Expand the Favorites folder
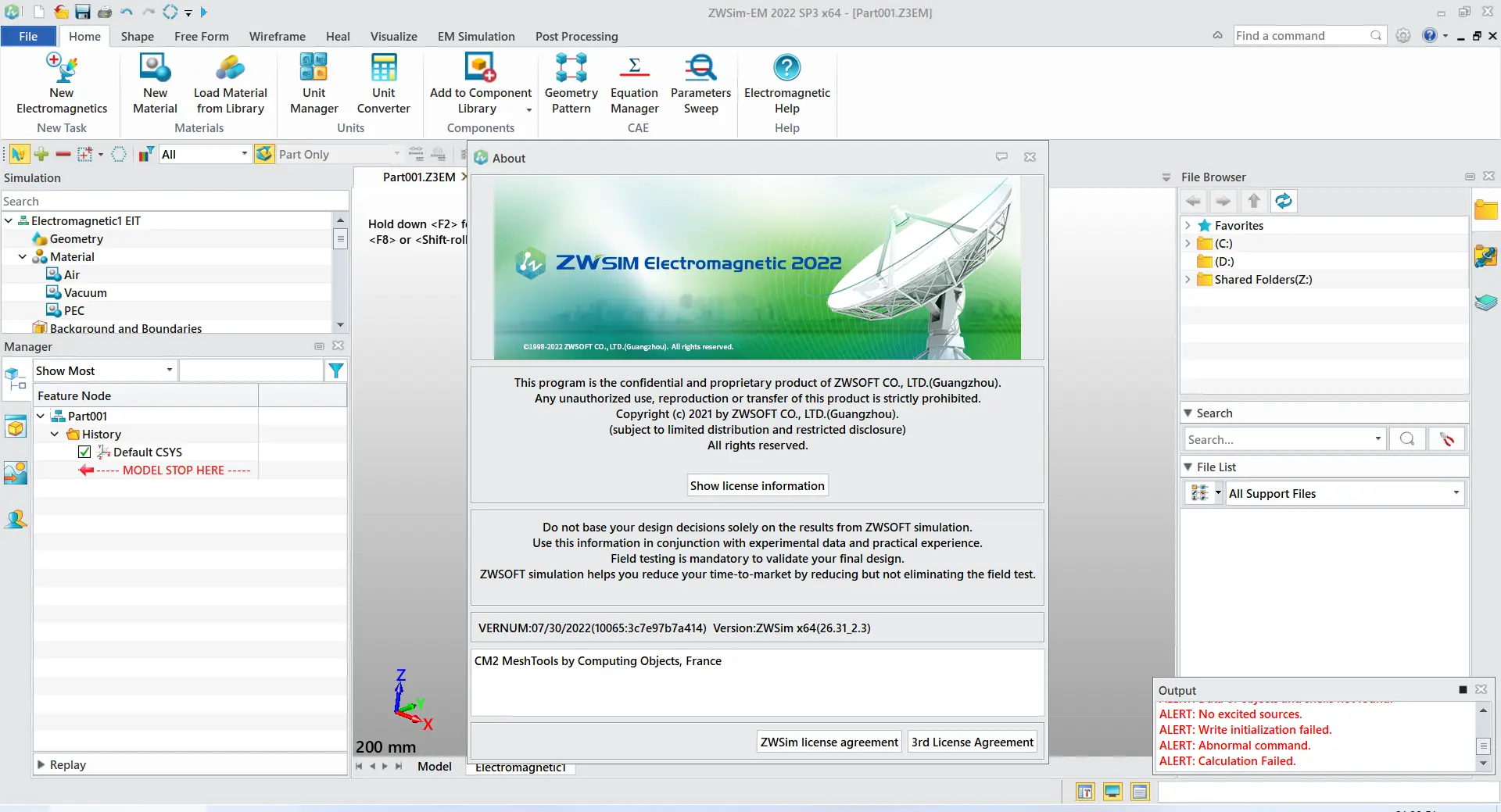This screenshot has height=812, width=1501. (1188, 225)
